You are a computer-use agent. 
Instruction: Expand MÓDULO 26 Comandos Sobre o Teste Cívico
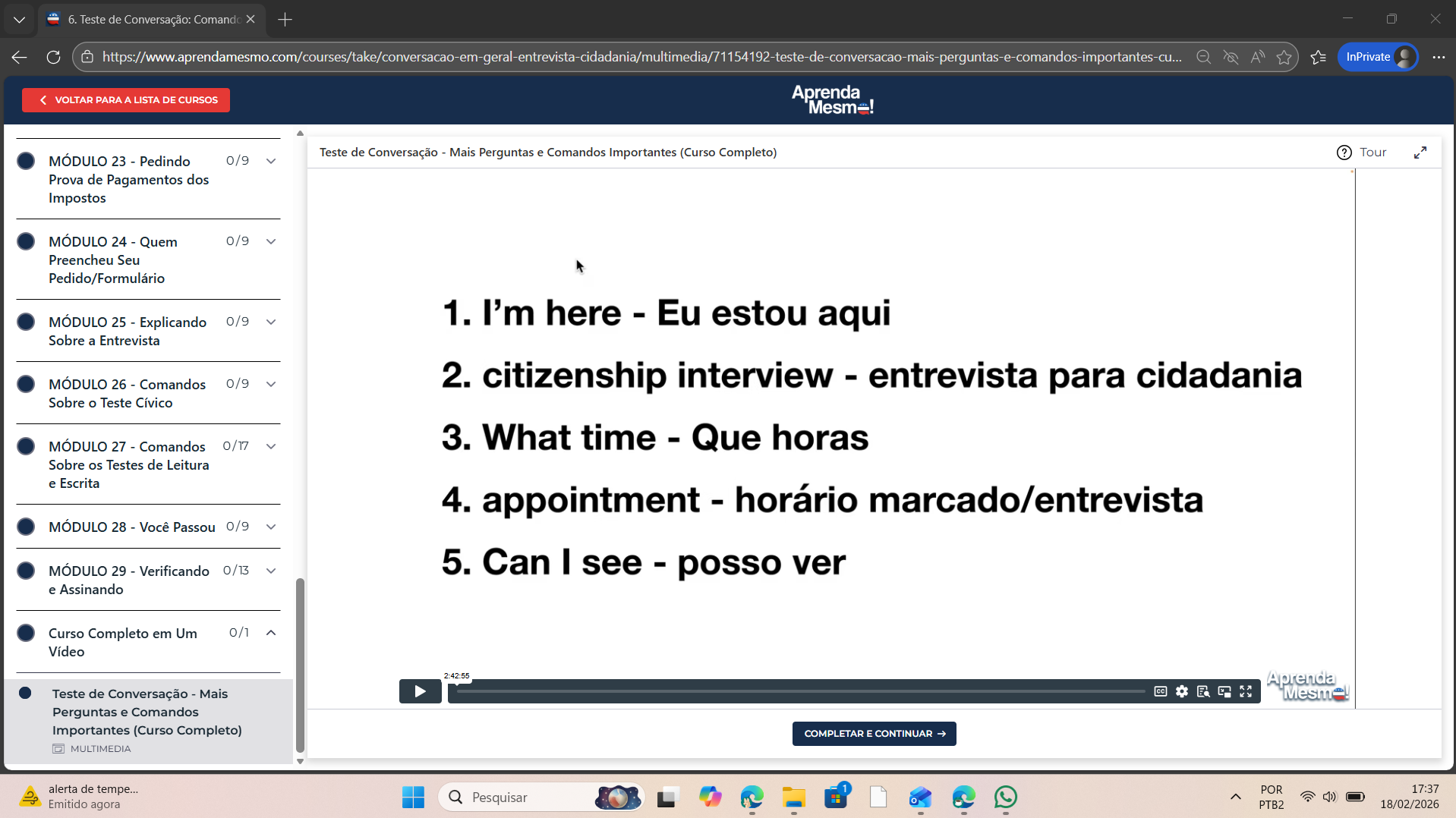(271, 384)
